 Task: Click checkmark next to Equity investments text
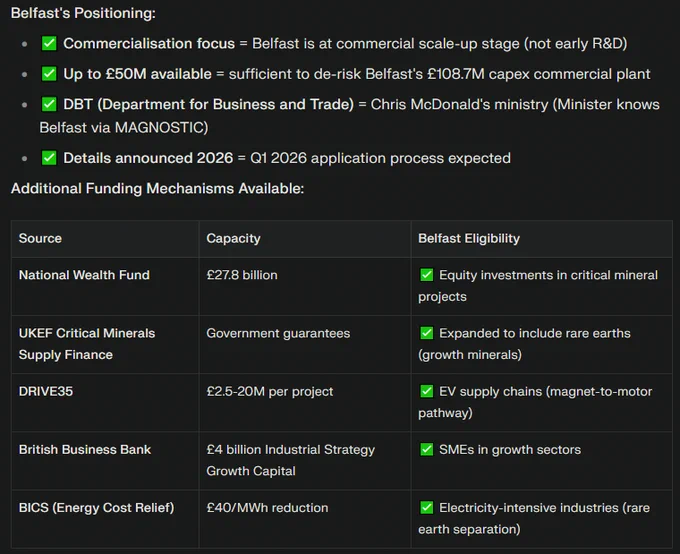[427, 275]
